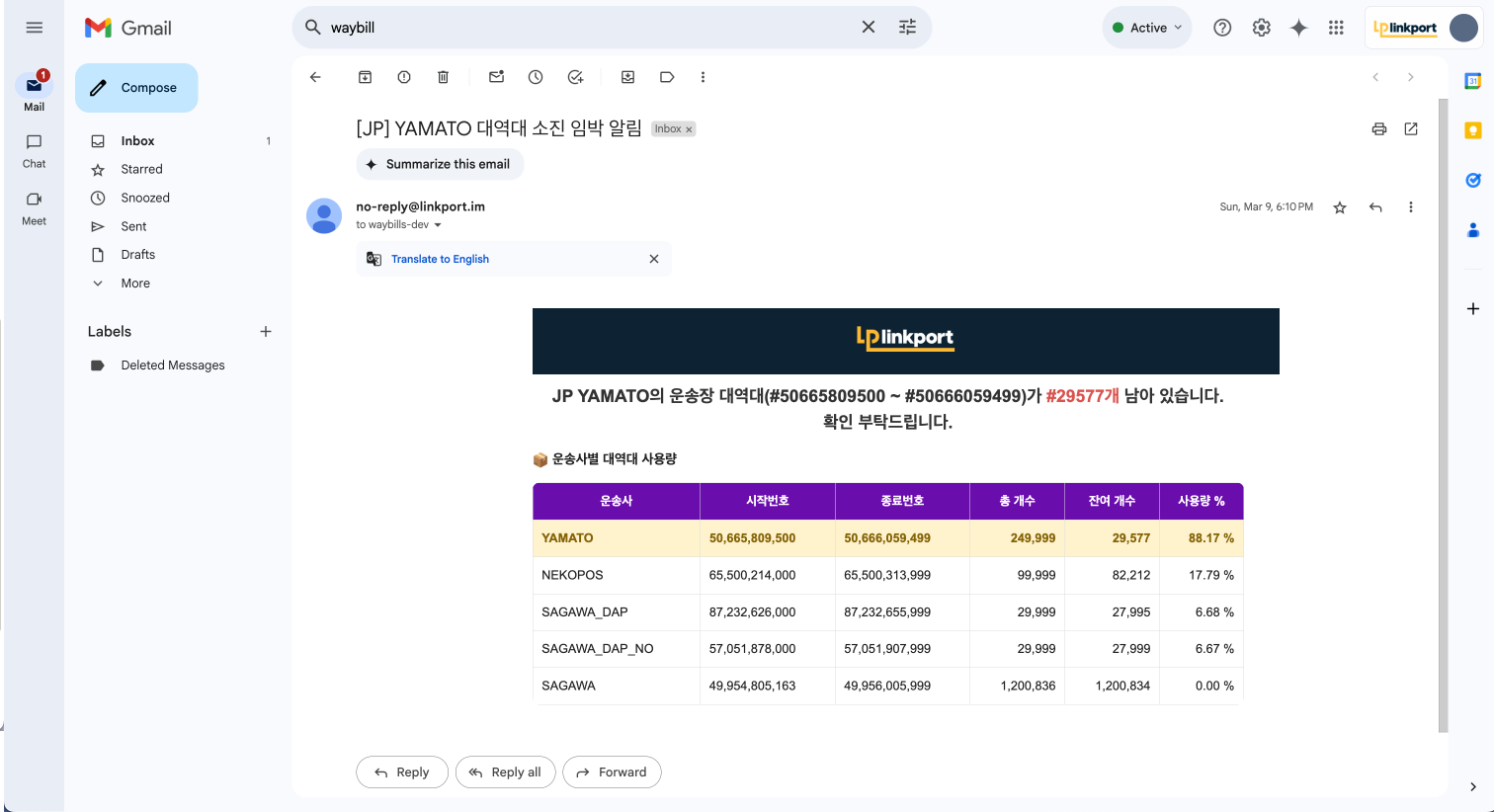
Task: Reply using the header arrow icon
Action: click(x=1375, y=207)
